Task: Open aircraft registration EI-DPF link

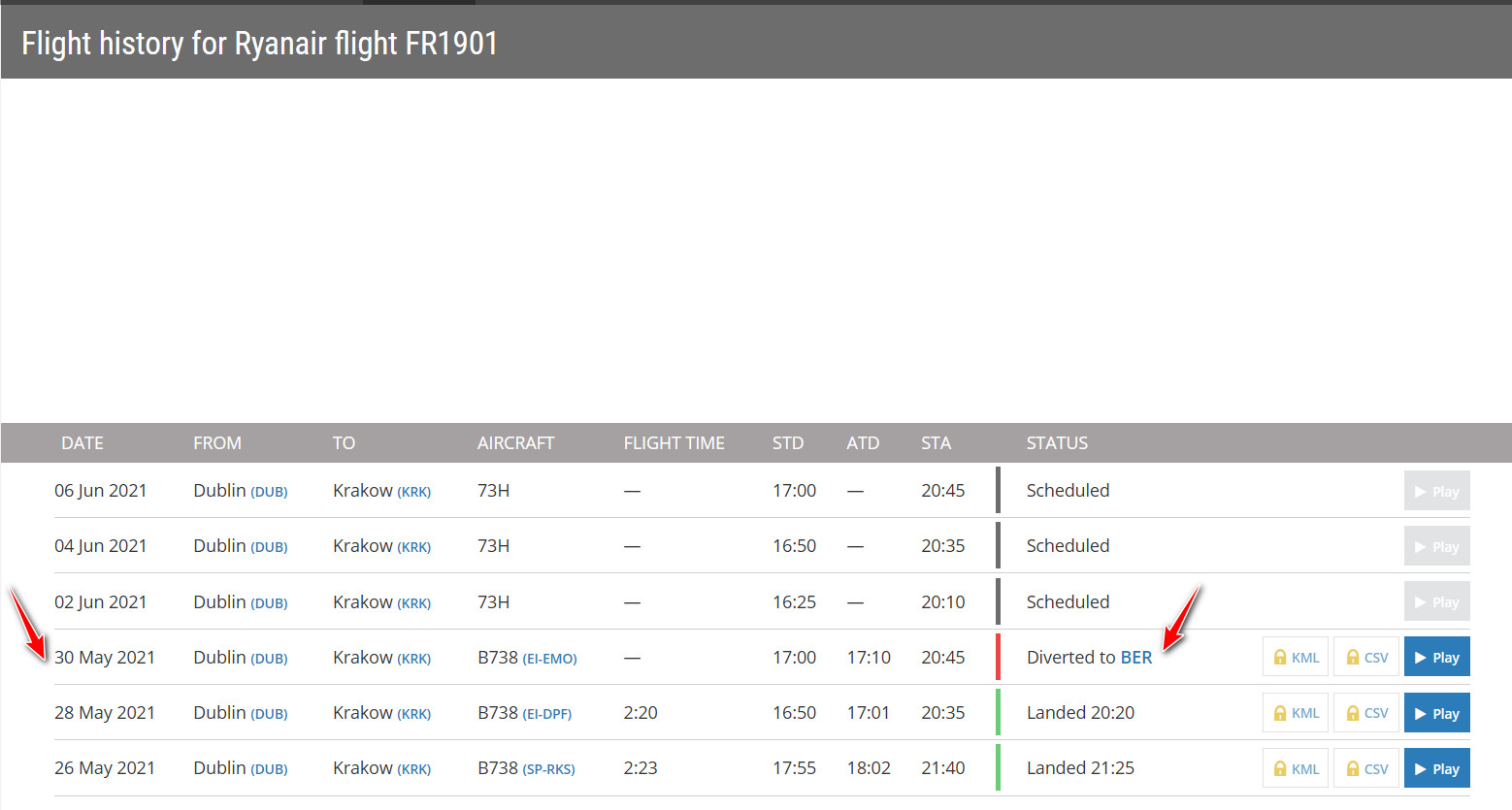Action: click(x=547, y=714)
